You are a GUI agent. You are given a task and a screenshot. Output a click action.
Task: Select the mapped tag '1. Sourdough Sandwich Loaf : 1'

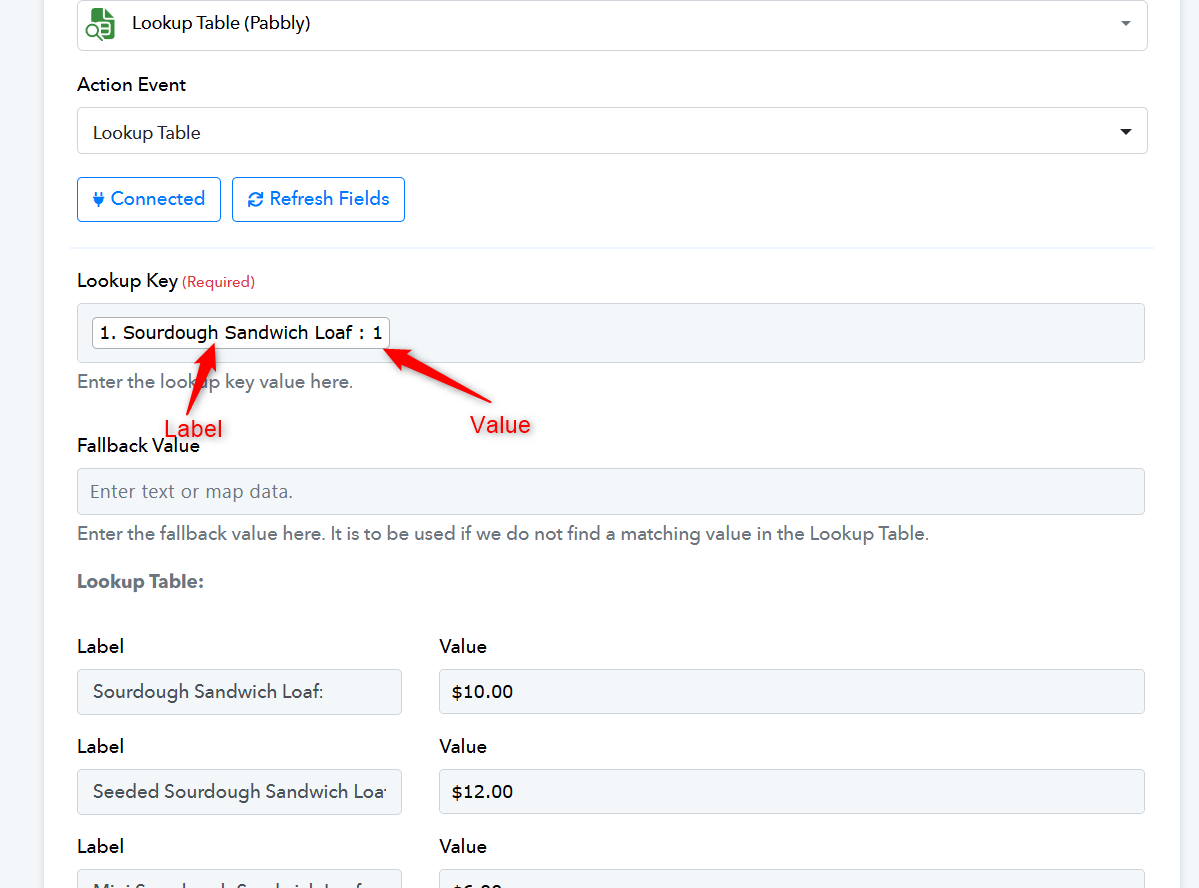[241, 333]
